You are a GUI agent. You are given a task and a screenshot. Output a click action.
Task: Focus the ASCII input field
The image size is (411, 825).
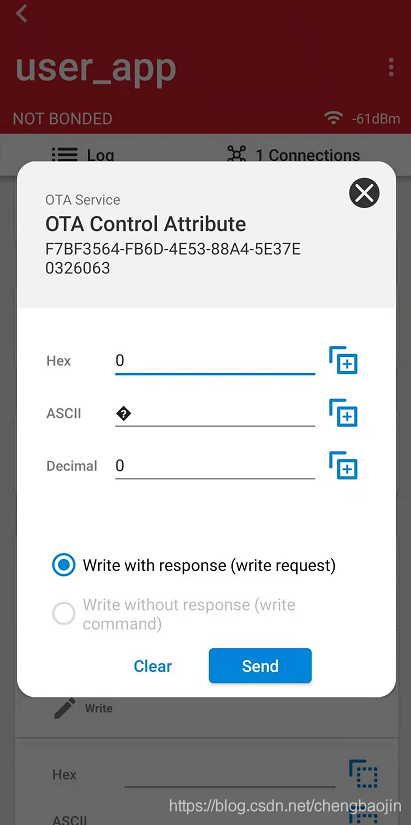pos(215,414)
